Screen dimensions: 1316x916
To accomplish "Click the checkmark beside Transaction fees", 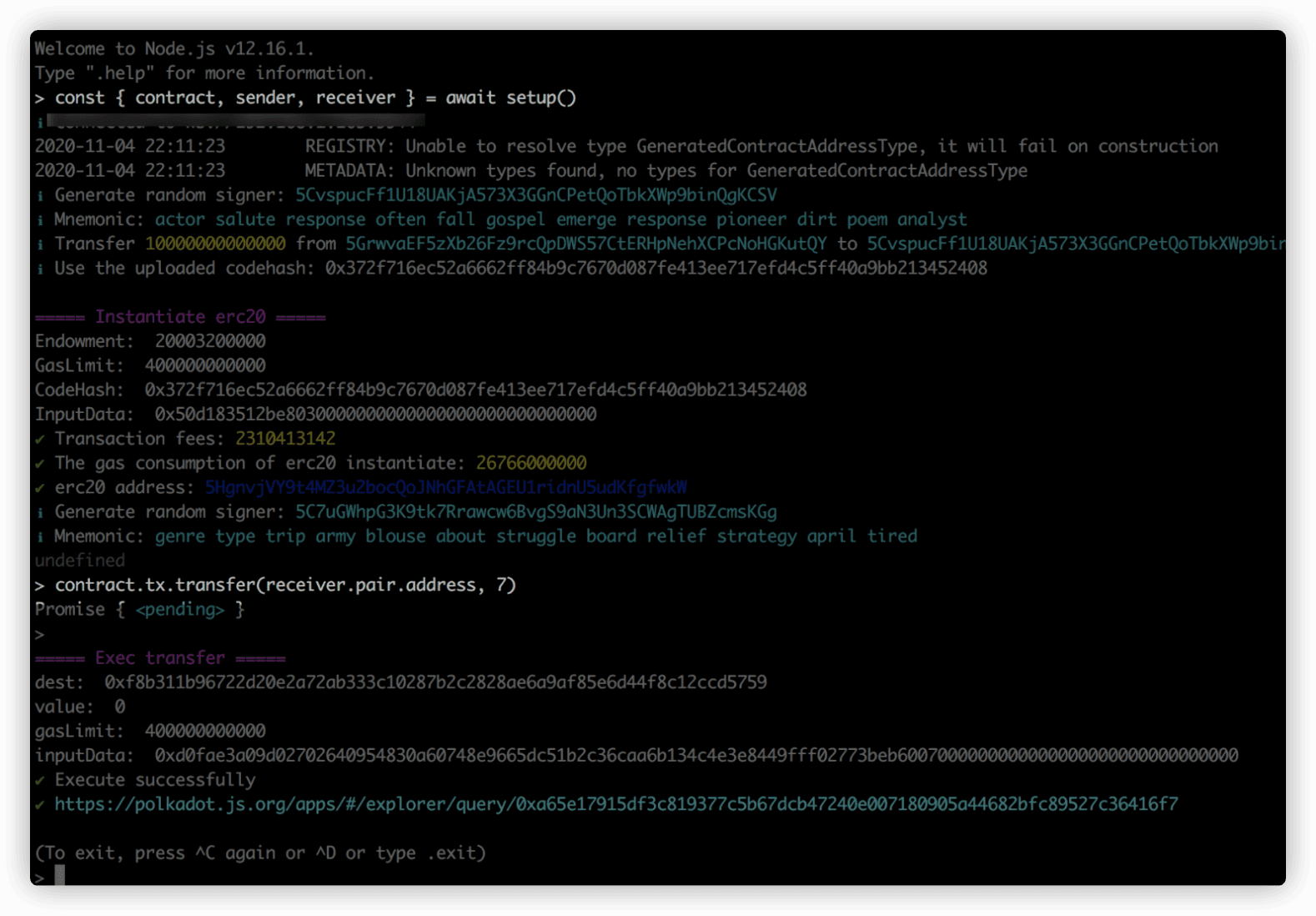I will tap(40, 439).
